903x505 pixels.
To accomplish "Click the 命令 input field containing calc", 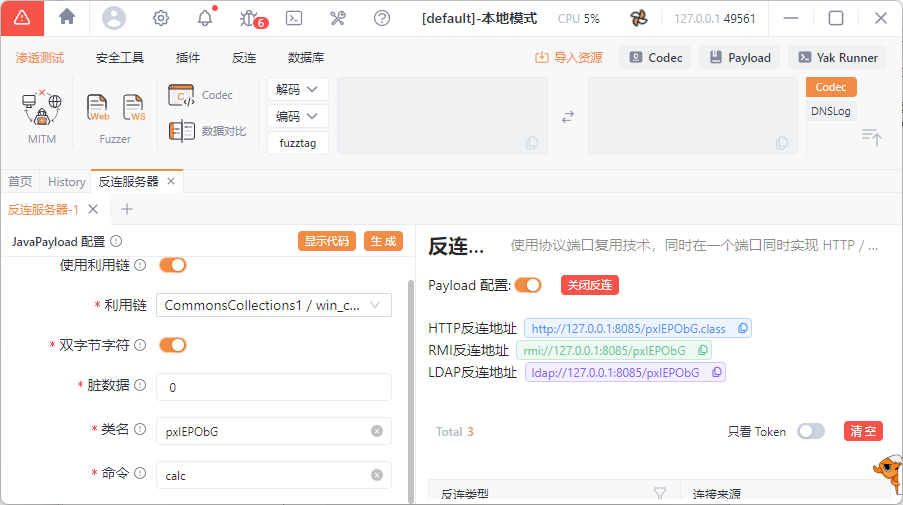I will click(x=265, y=475).
